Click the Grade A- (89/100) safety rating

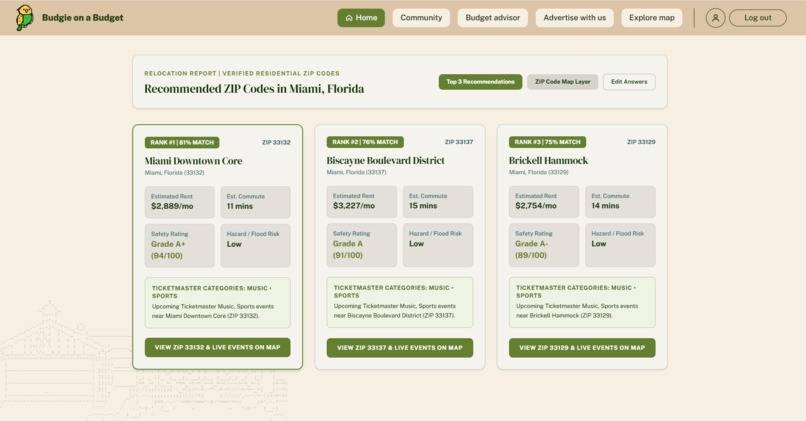[x=532, y=249]
